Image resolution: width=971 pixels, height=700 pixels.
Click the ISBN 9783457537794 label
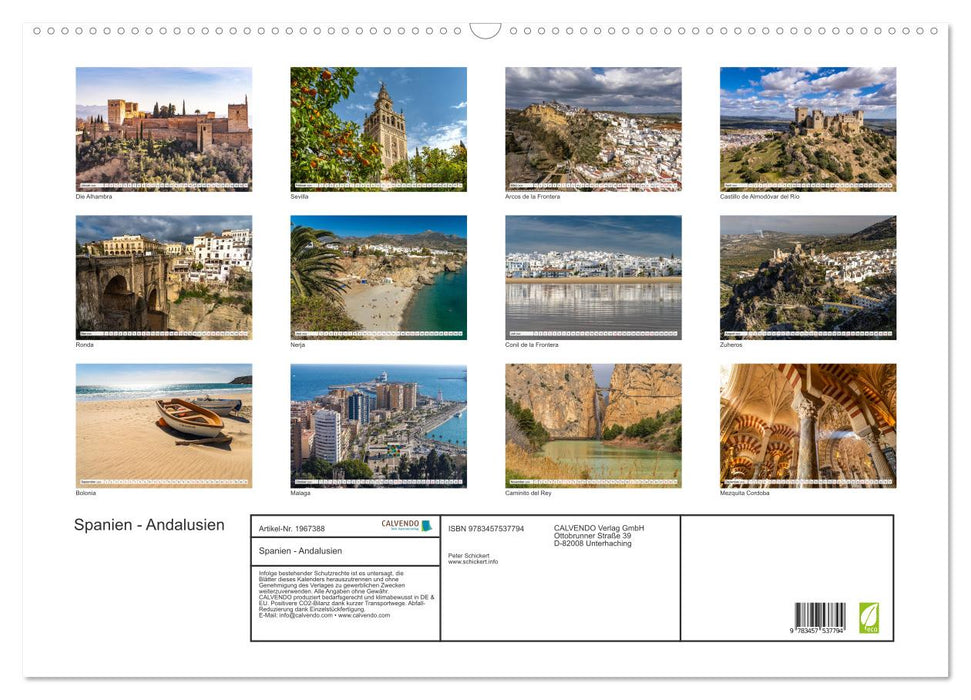487,528
